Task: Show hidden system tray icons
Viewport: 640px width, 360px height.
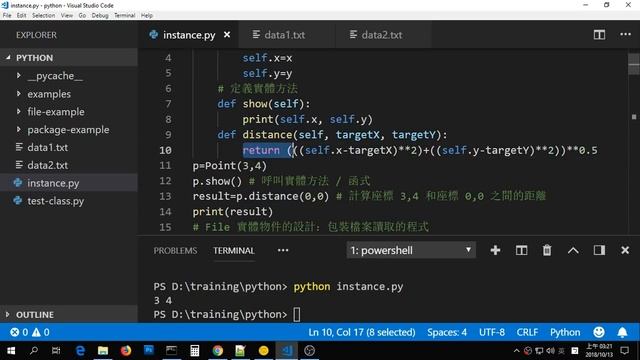Action: [516, 351]
